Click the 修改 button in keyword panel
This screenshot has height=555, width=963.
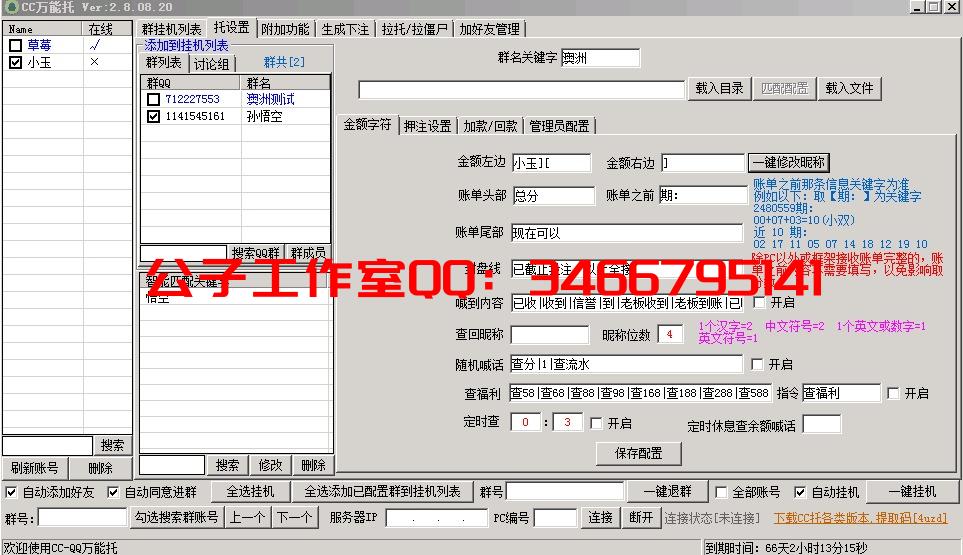tap(270, 465)
